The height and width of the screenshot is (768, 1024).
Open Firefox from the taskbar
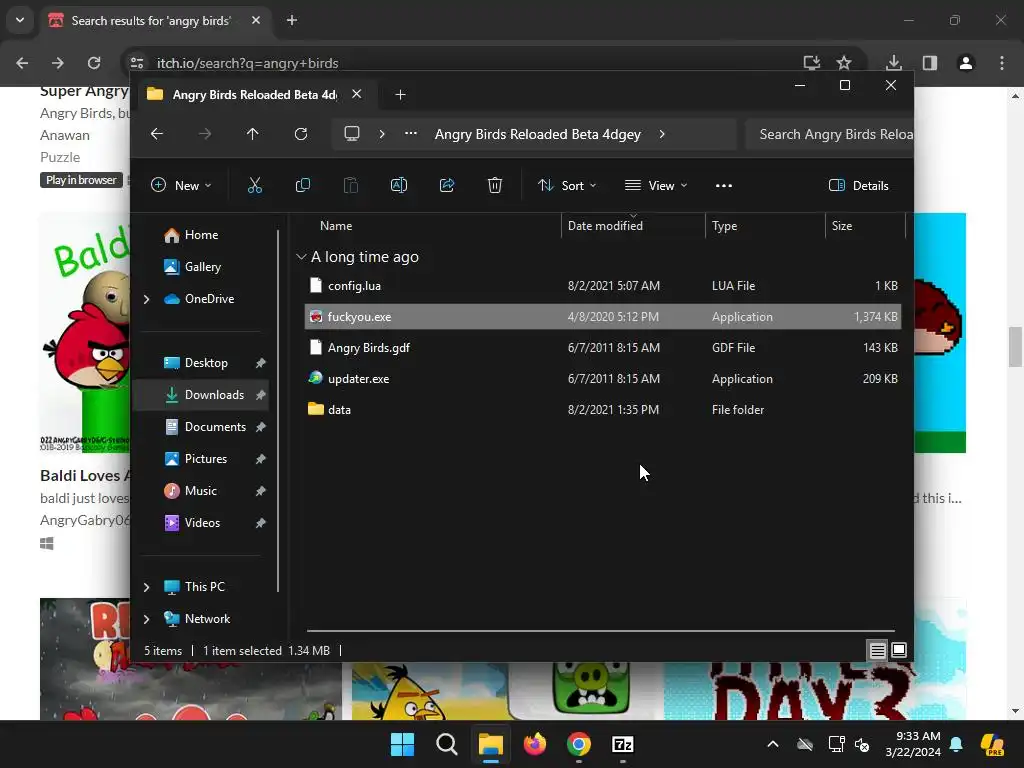535,744
